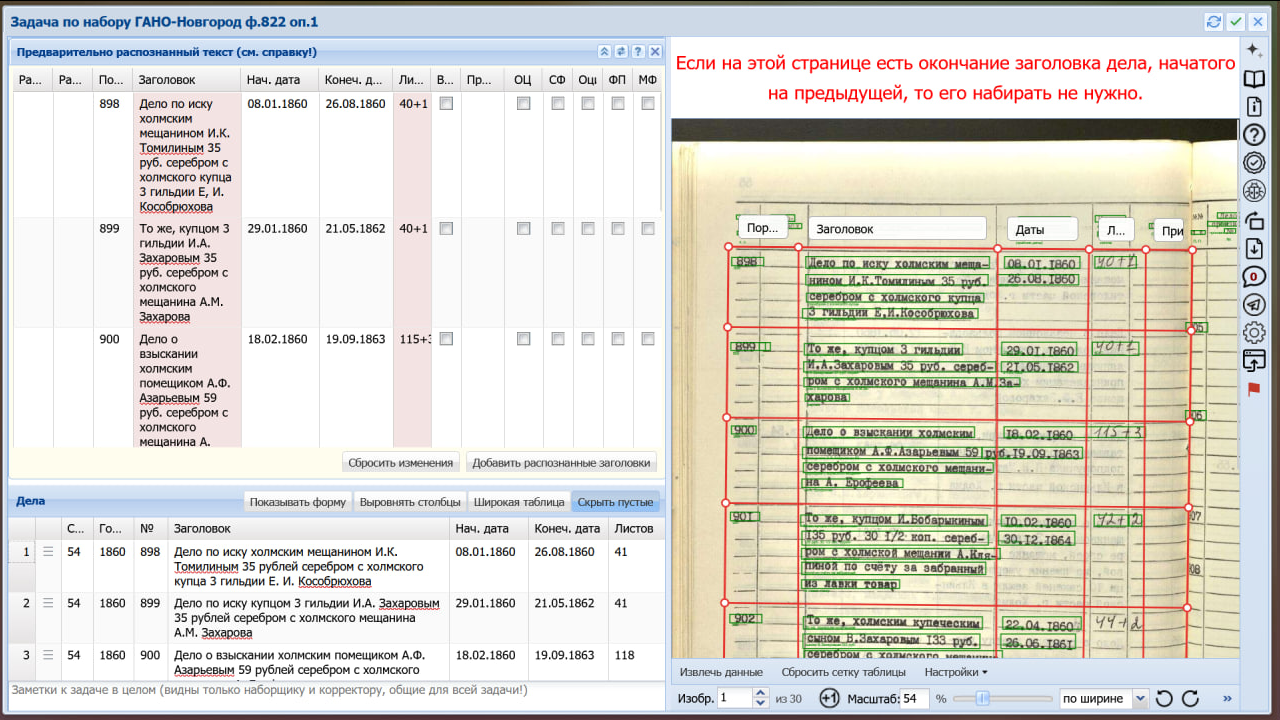Click the Нач. дата column header in Дела table

point(488,528)
